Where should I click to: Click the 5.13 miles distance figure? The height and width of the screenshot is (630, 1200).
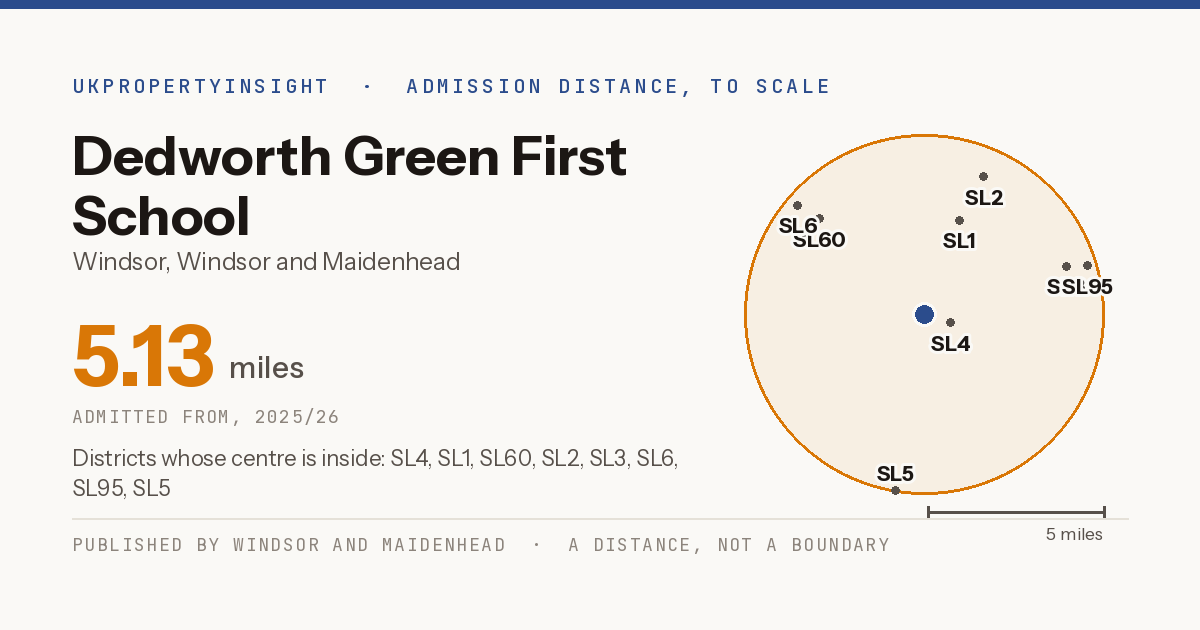tap(188, 357)
